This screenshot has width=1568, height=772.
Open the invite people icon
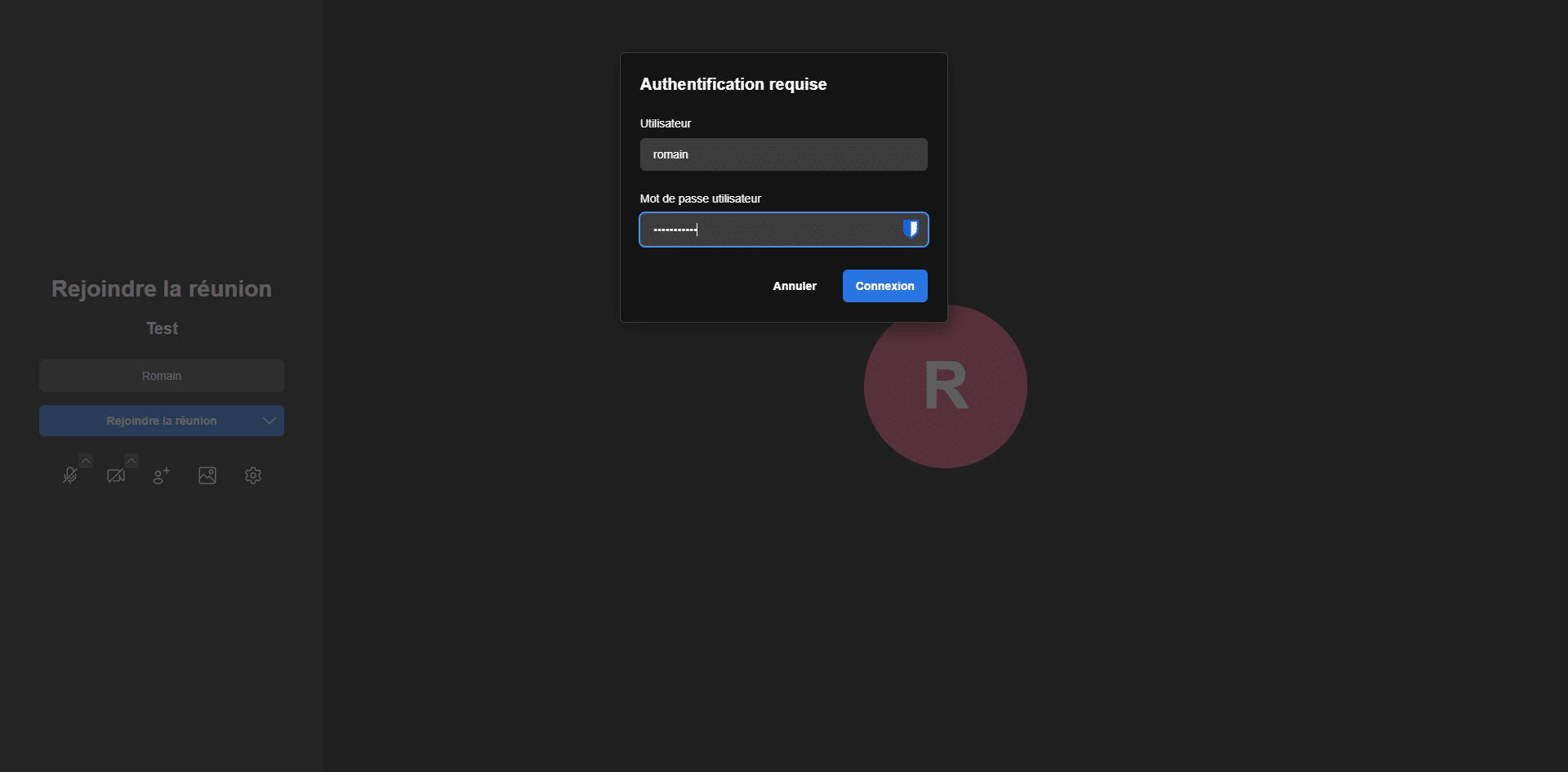pyautogui.click(x=162, y=475)
